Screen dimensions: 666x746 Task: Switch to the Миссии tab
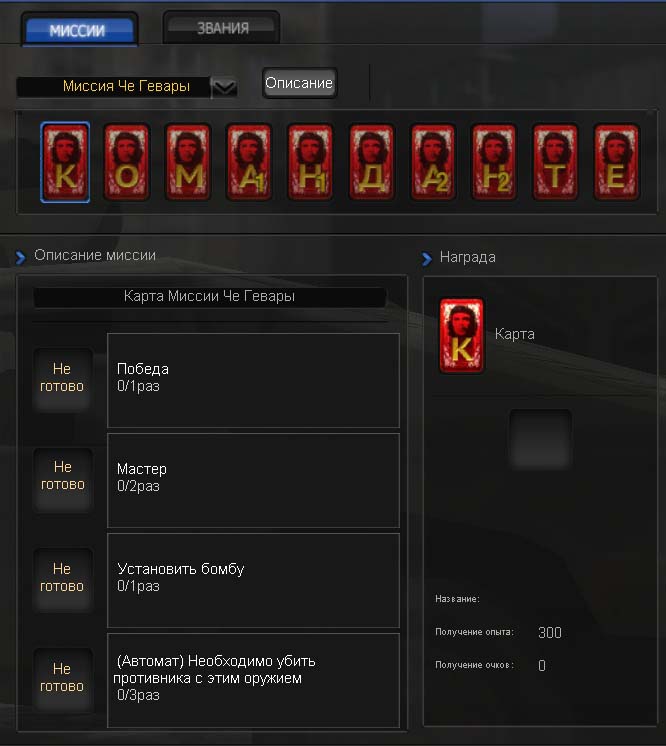coord(79,29)
